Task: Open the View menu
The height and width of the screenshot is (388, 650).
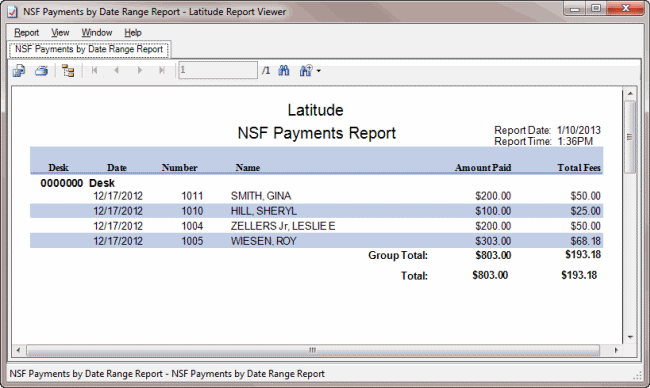Action: [x=60, y=32]
